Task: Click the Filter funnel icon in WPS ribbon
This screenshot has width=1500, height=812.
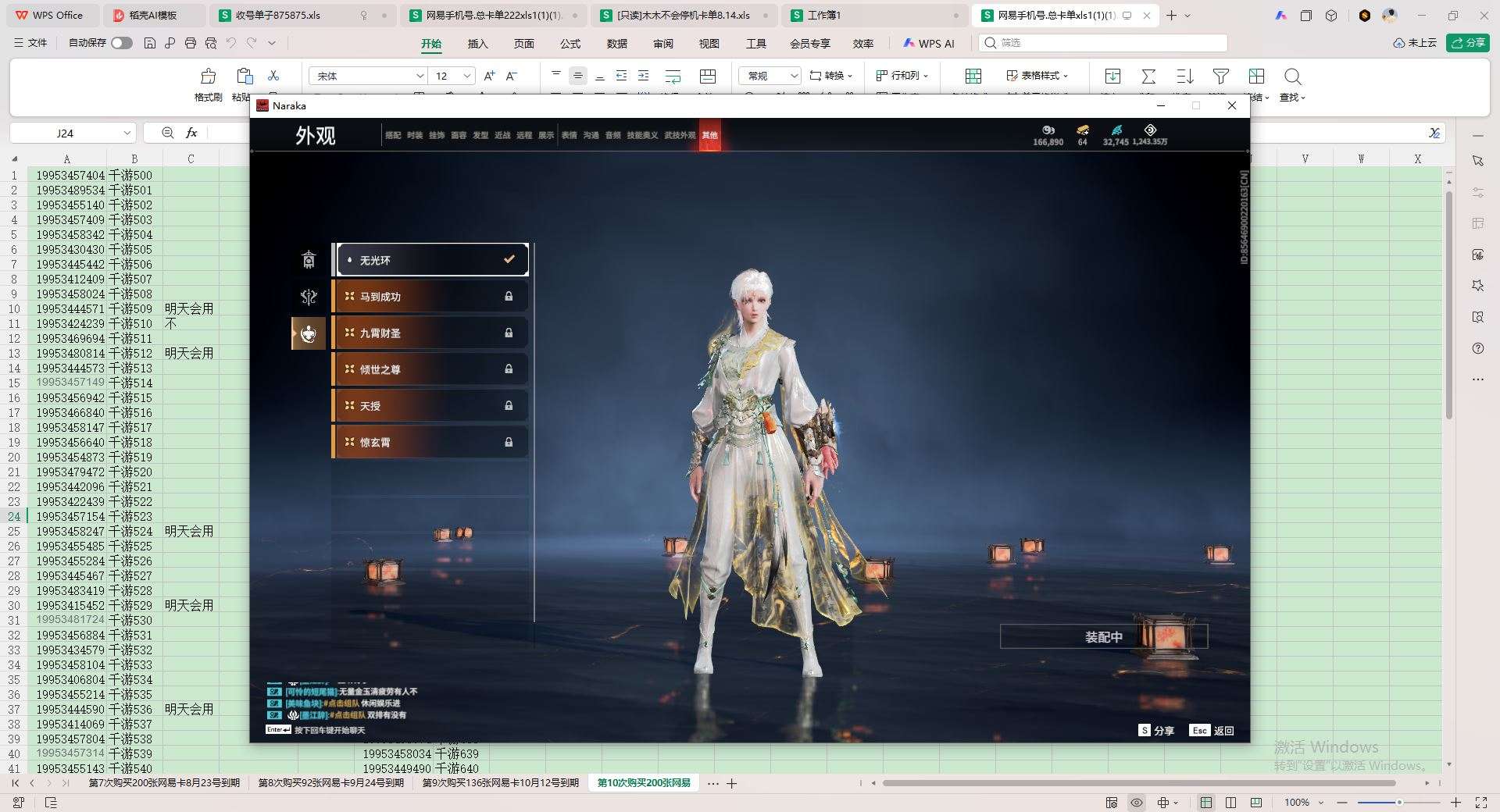Action: (1220, 76)
